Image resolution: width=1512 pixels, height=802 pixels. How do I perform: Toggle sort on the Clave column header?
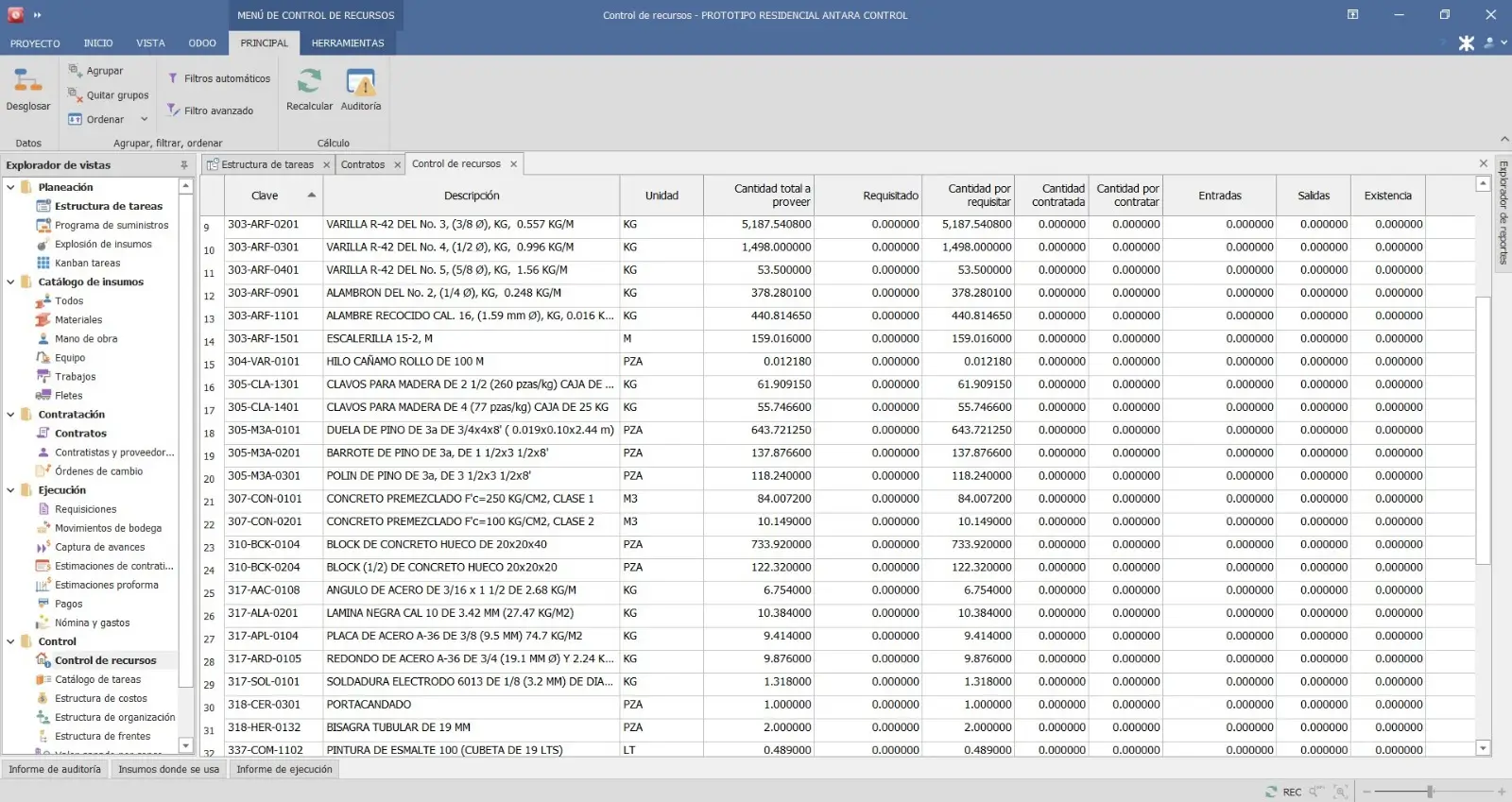click(x=265, y=196)
